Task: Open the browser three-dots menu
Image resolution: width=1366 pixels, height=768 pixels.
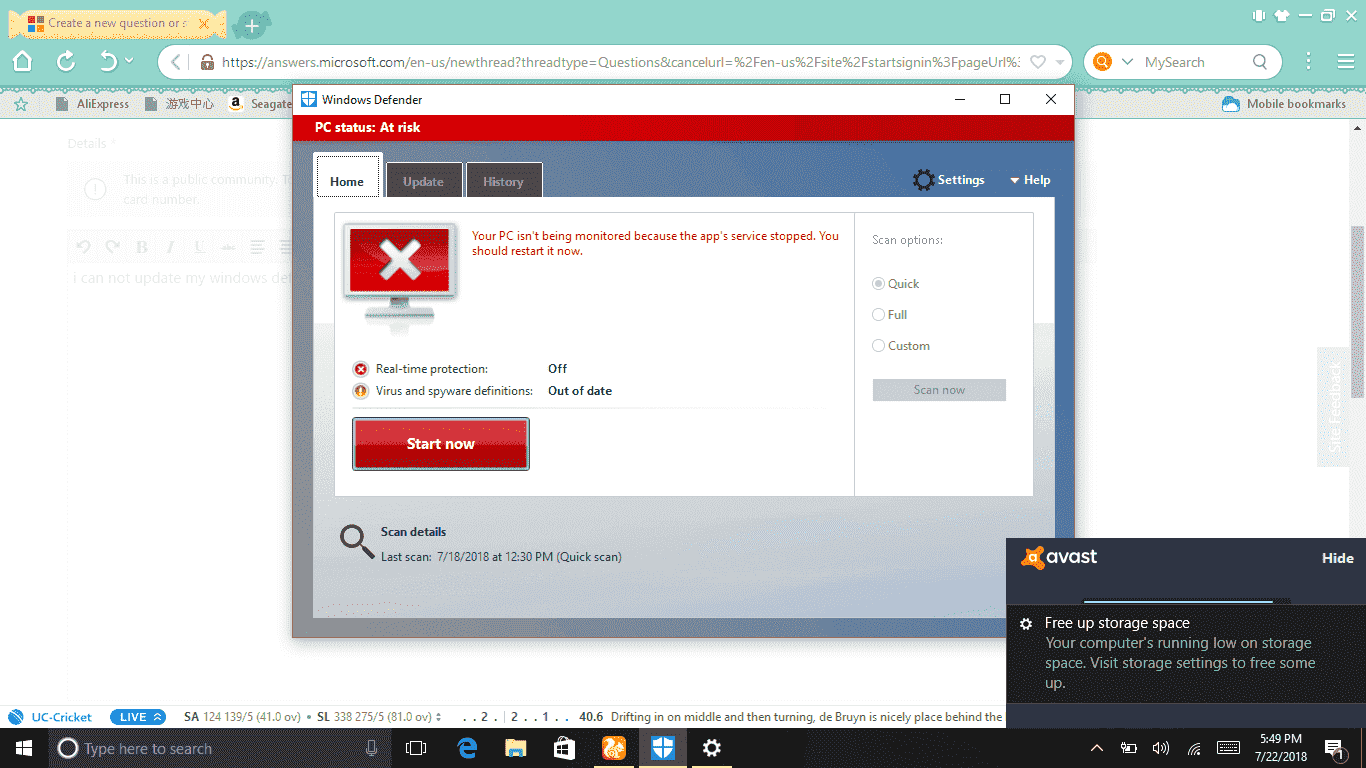Action: tap(1308, 62)
